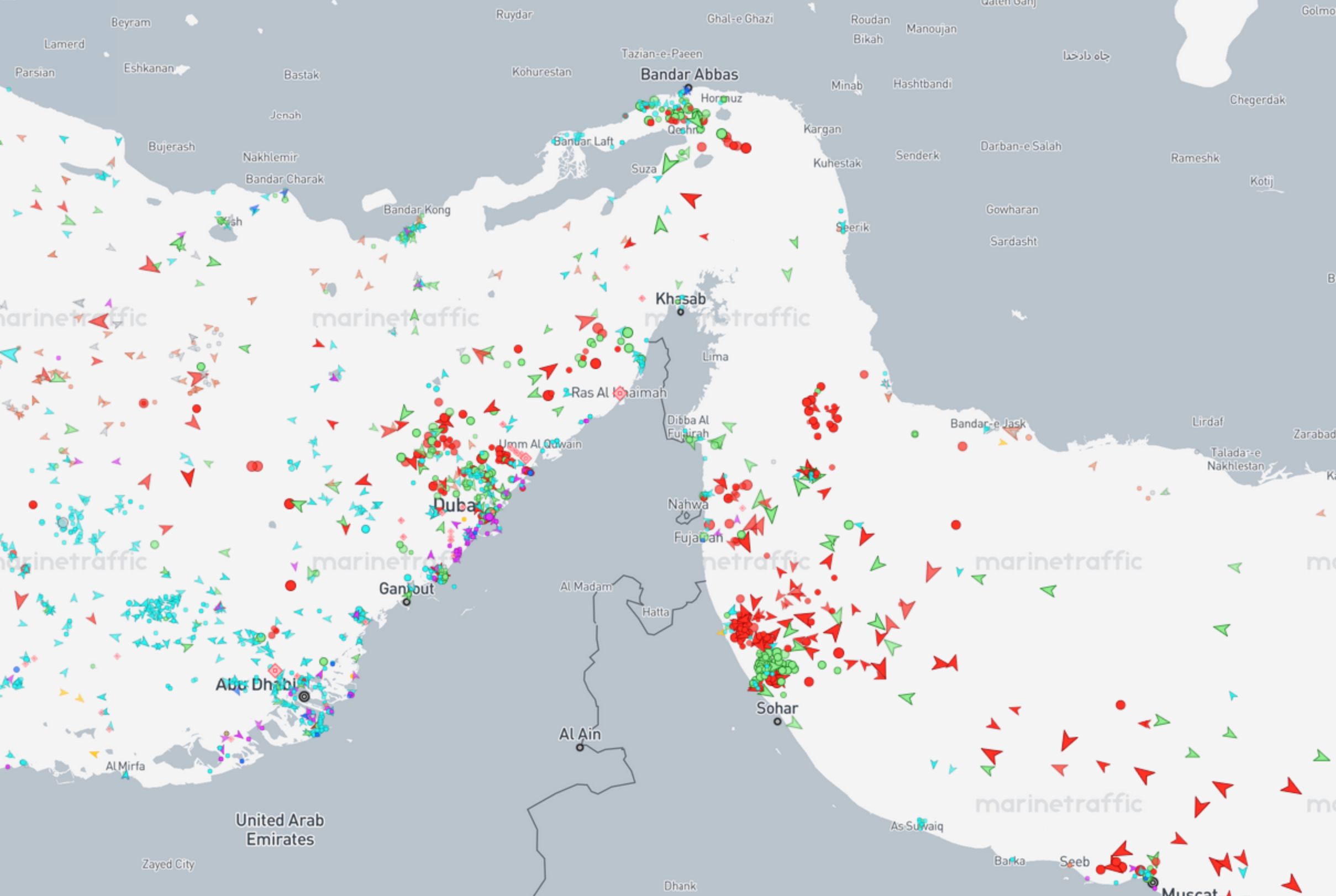1336x896 pixels.
Task: Click the 'Kohurestan' label
Action: pyautogui.click(x=541, y=72)
